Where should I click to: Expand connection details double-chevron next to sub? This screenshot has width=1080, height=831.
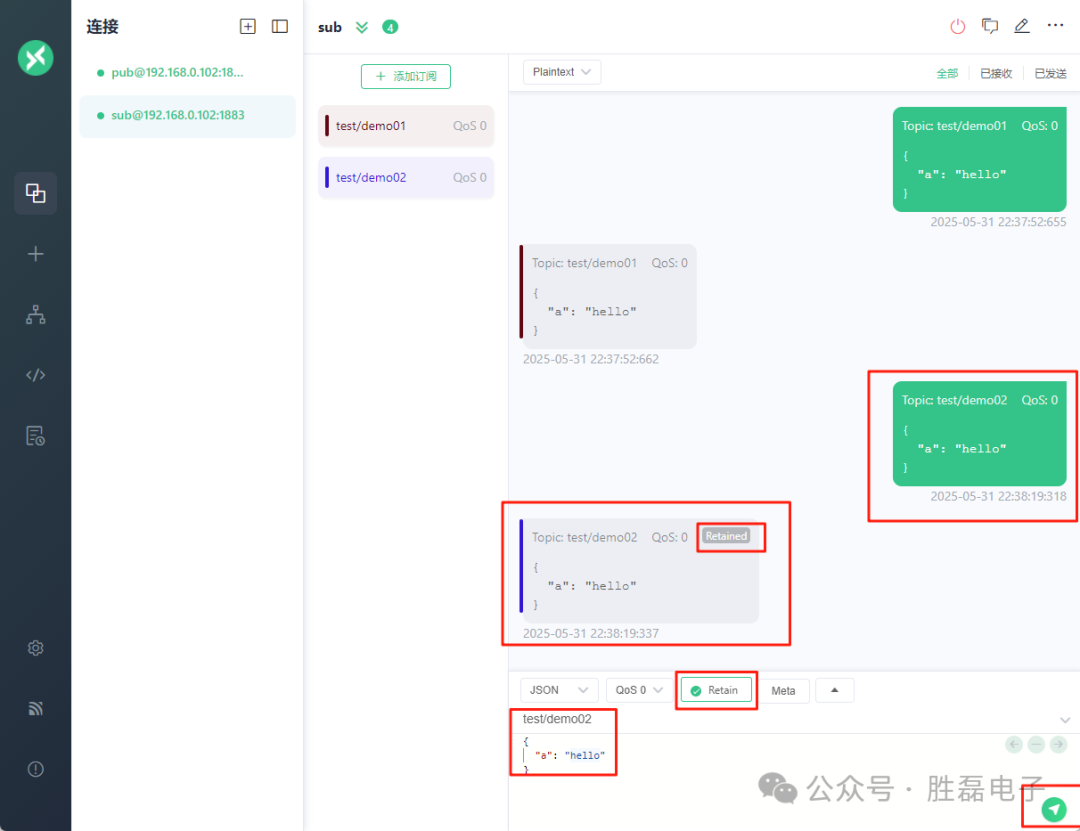362,27
